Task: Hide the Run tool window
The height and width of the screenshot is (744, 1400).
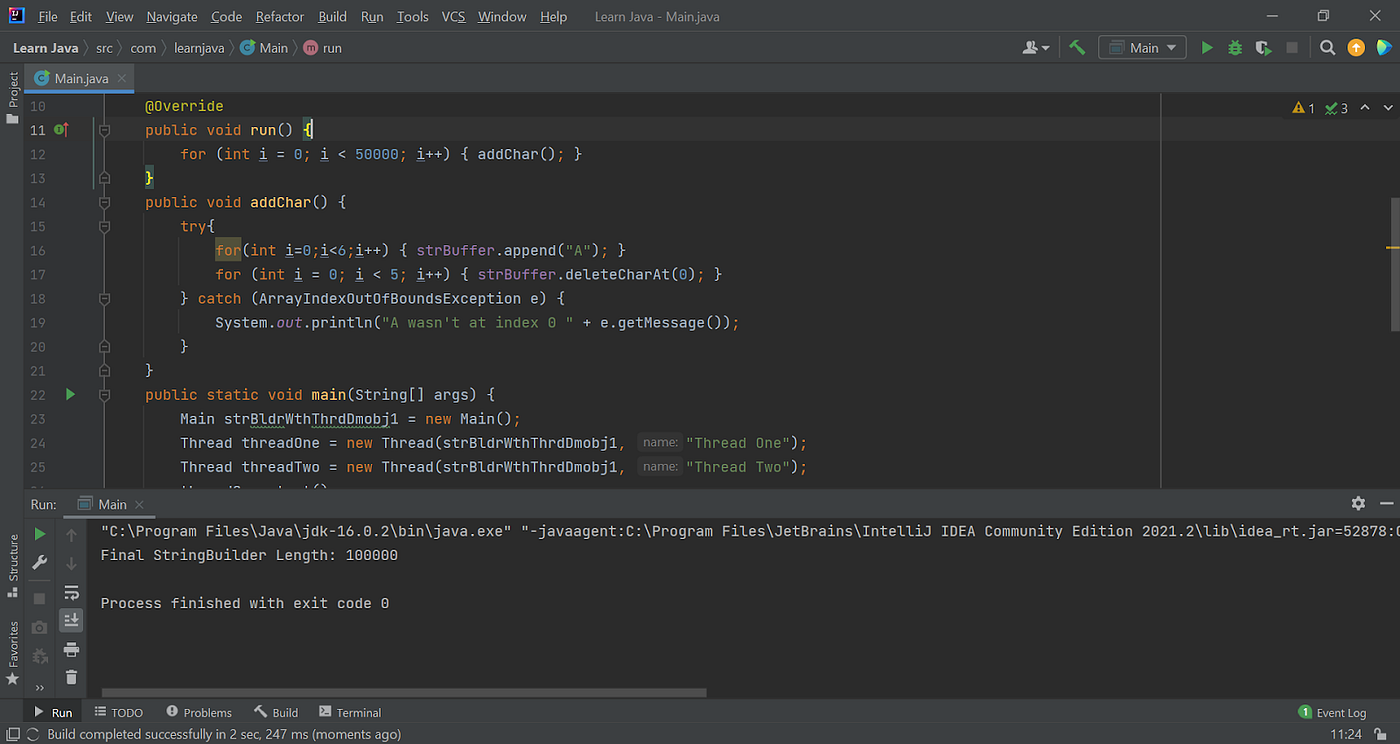Action: 1386,504
